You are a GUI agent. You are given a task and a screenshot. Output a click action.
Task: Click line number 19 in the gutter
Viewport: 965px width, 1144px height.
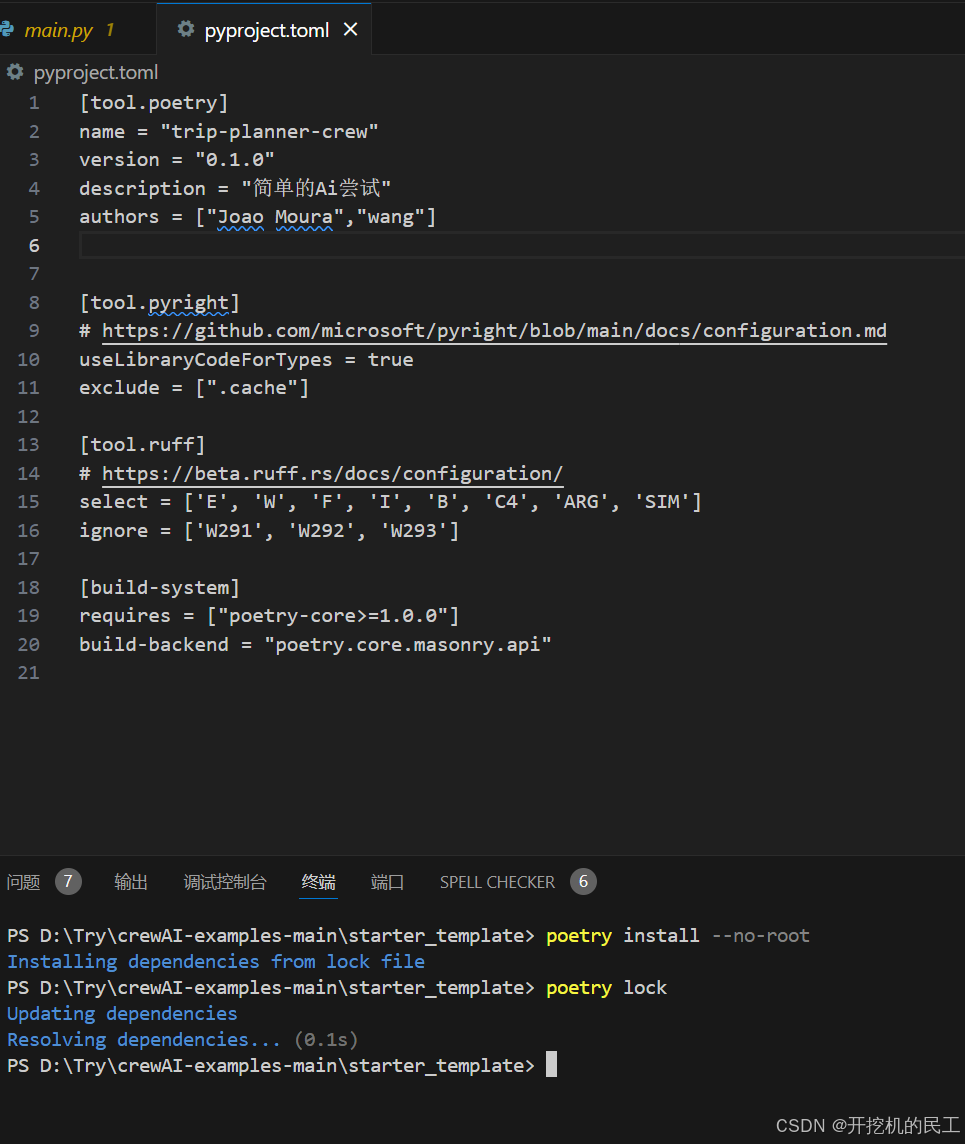click(x=28, y=615)
